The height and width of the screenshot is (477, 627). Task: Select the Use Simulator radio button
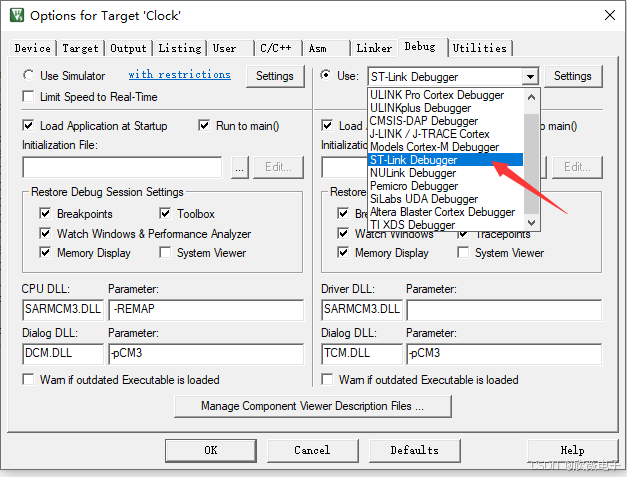pyautogui.click(x=28, y=75)
